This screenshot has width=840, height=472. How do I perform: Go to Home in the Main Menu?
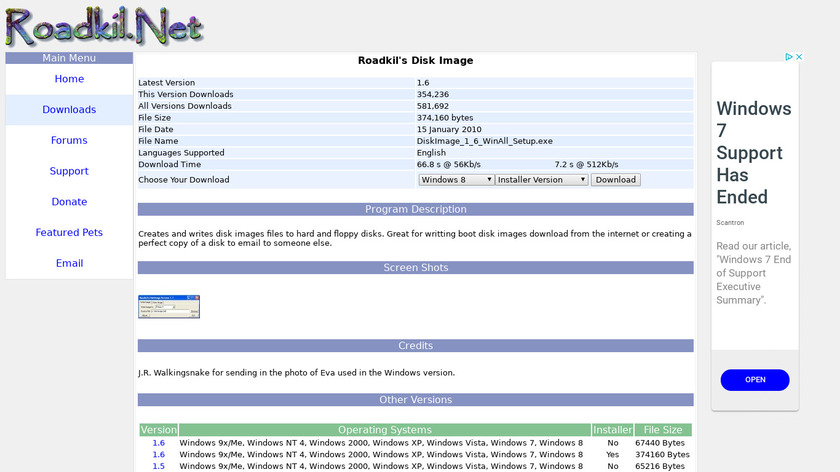69,79
